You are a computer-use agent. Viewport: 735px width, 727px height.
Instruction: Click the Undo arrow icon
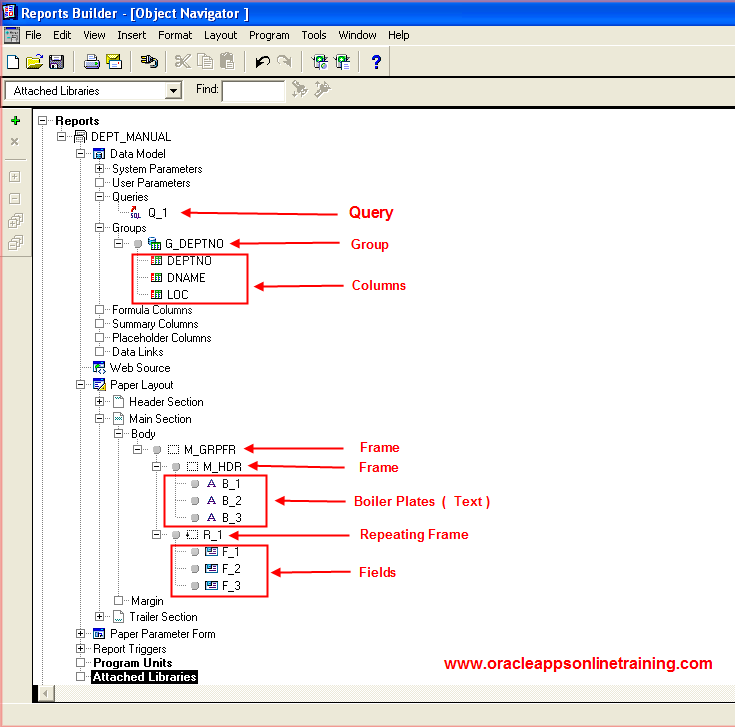pos(262,61)
